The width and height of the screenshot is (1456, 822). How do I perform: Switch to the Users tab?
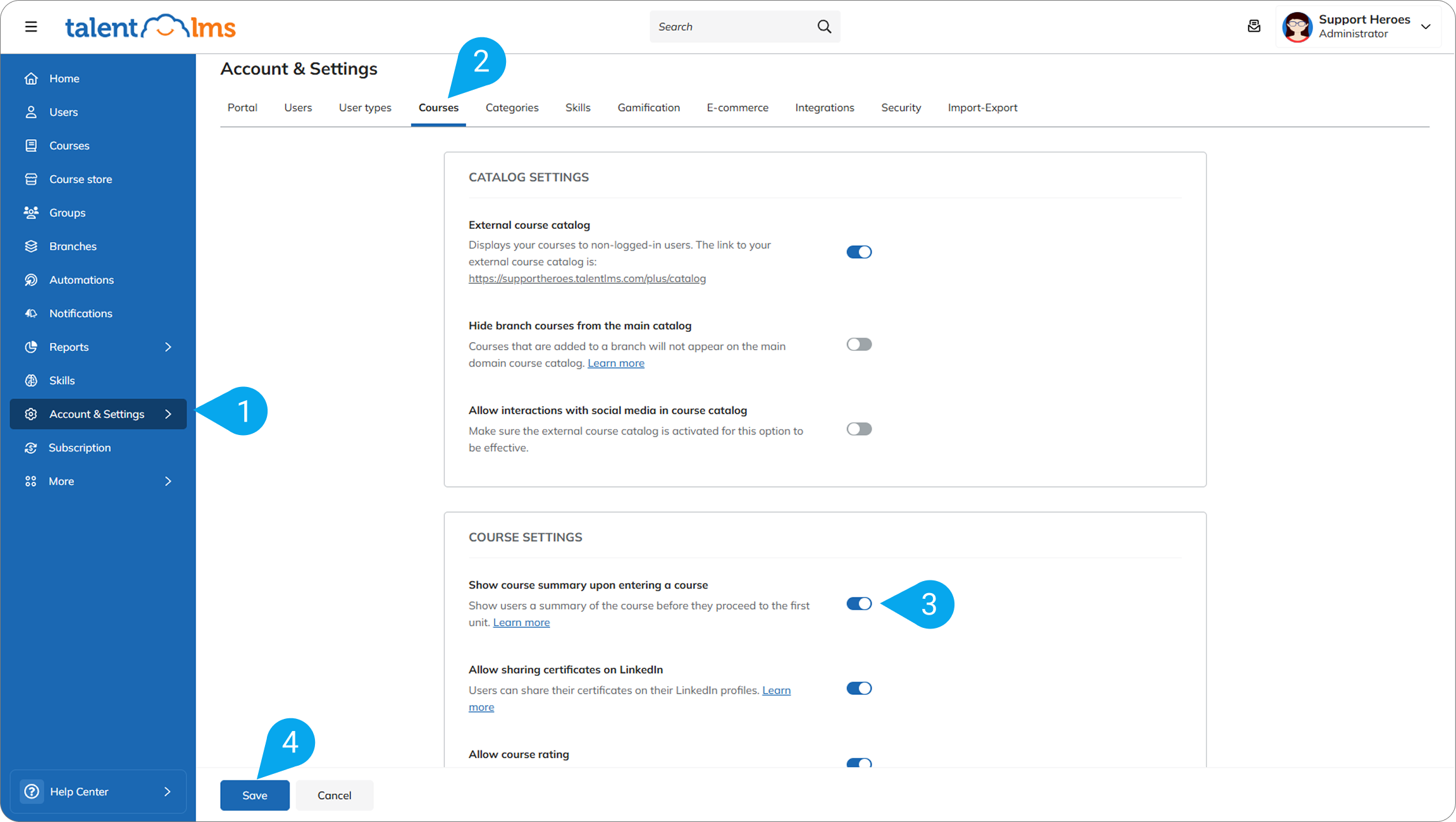point(298,107)
